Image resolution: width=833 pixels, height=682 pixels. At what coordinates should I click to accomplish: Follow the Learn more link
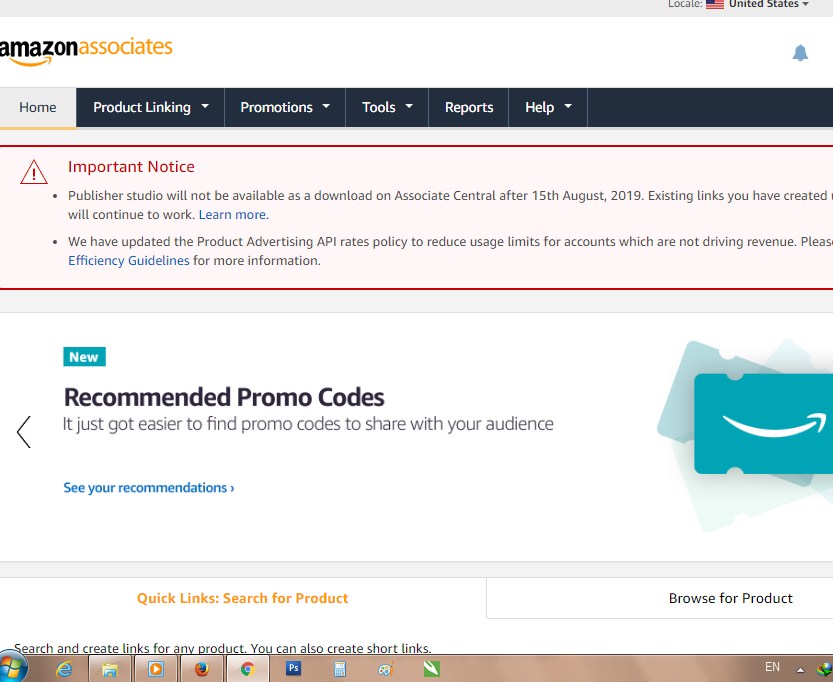[x=232, y=215]
